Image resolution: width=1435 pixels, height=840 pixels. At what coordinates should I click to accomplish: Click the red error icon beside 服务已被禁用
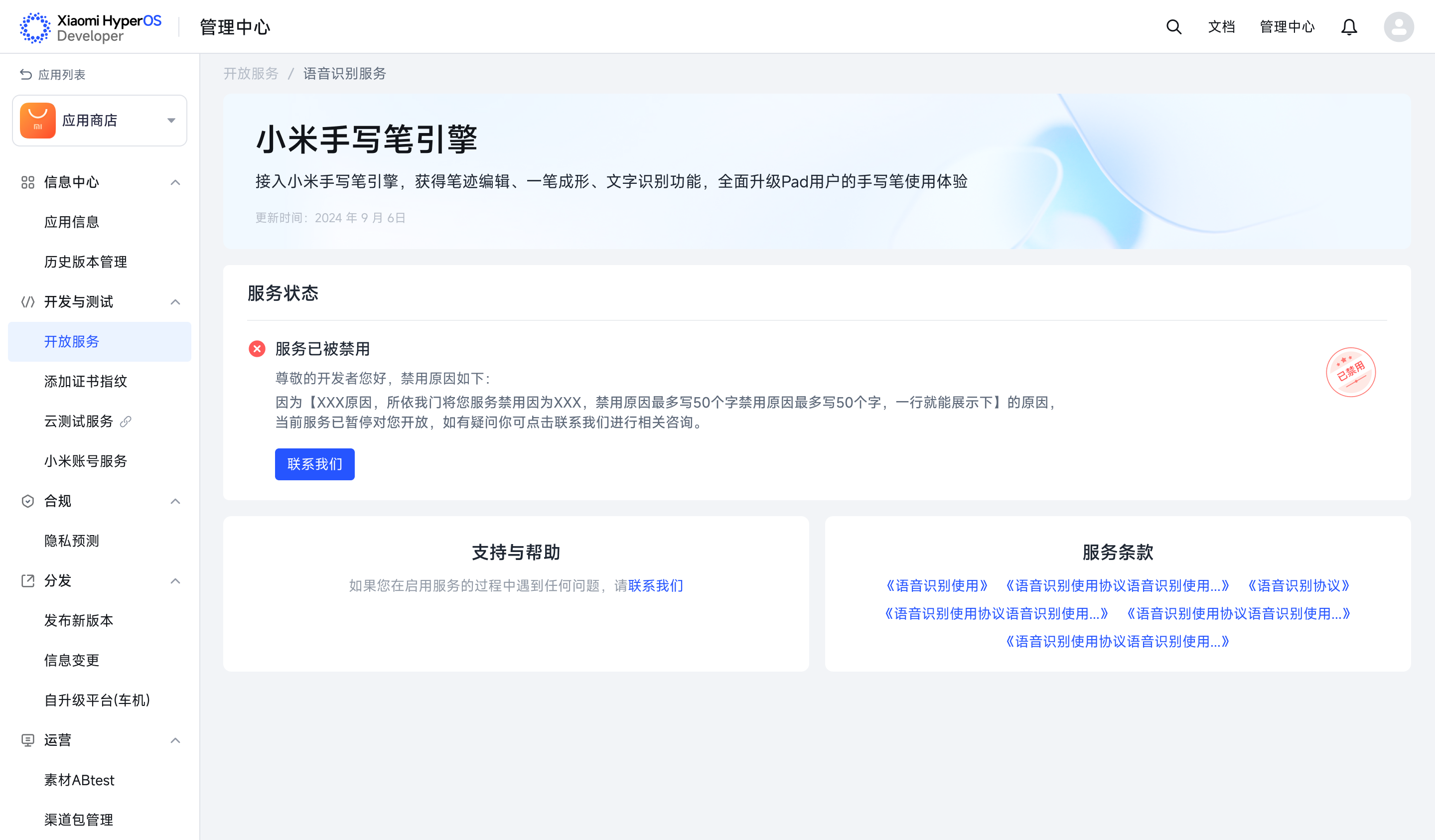257,349
